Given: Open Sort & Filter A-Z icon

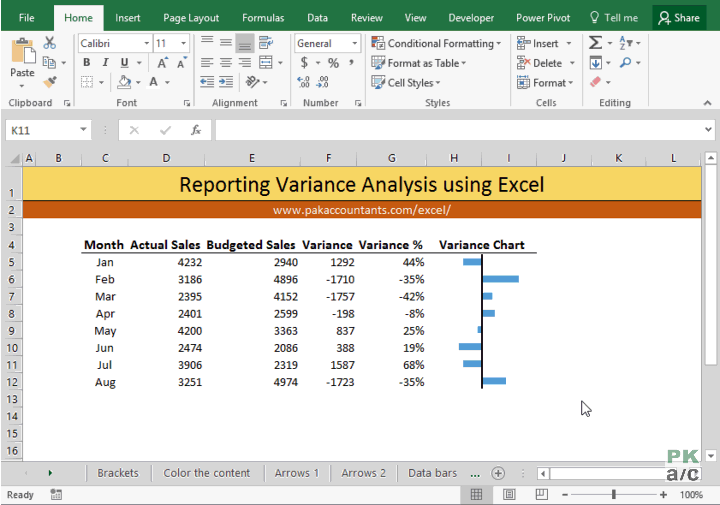Looking at the screenshot, I should coord(625,43).
